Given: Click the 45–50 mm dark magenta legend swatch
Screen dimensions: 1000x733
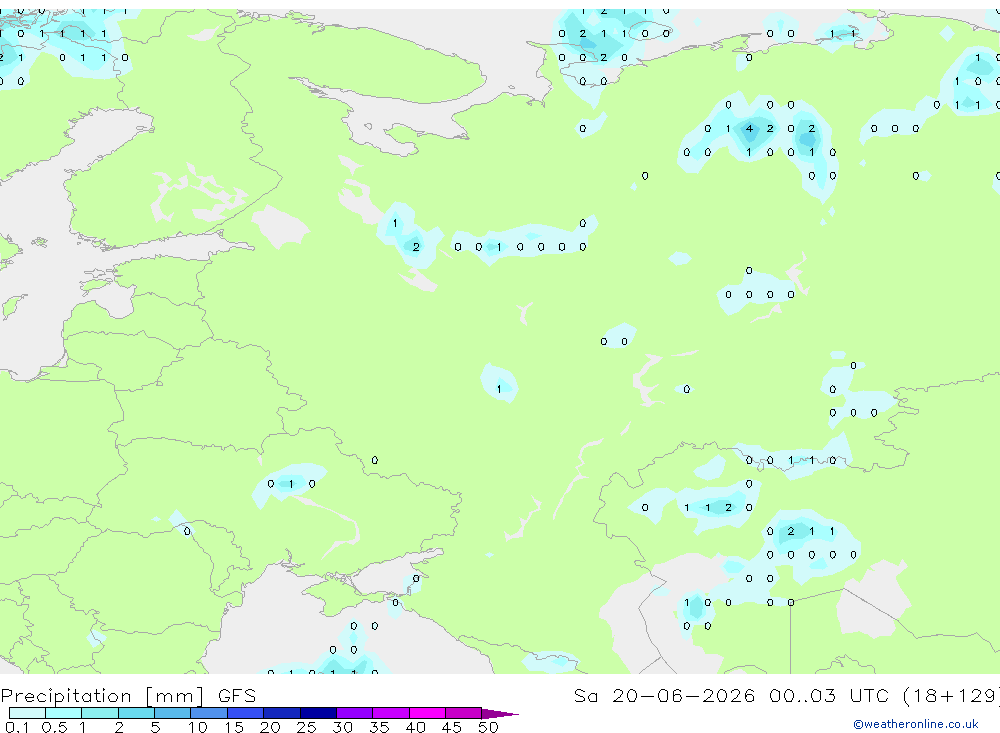Looking at the screenshot, I should pos(464,713).
